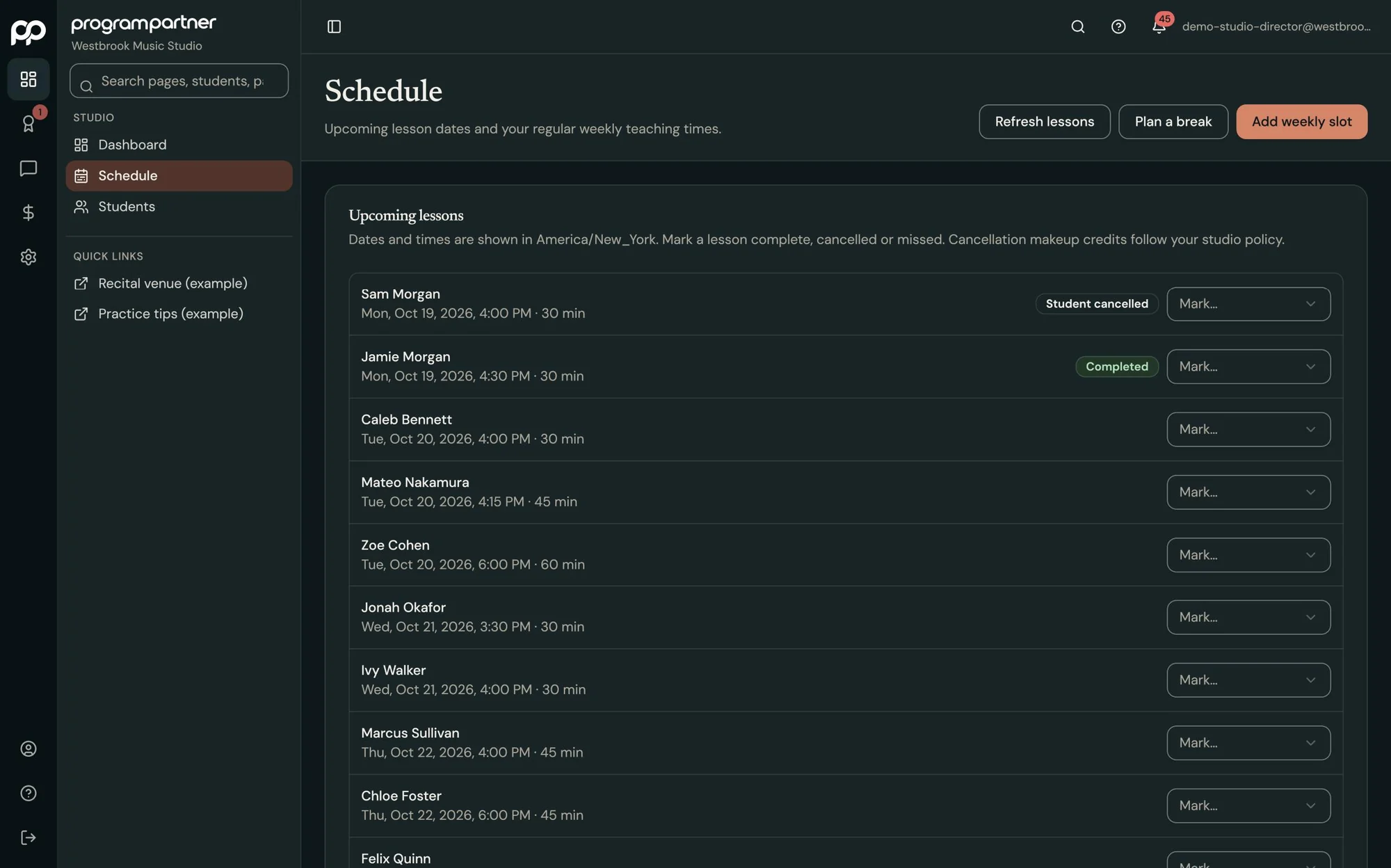Open the Mark dropdown for Jonah Okafor
Viewport: 1391px width, 868px height.
coord(1248,617)
